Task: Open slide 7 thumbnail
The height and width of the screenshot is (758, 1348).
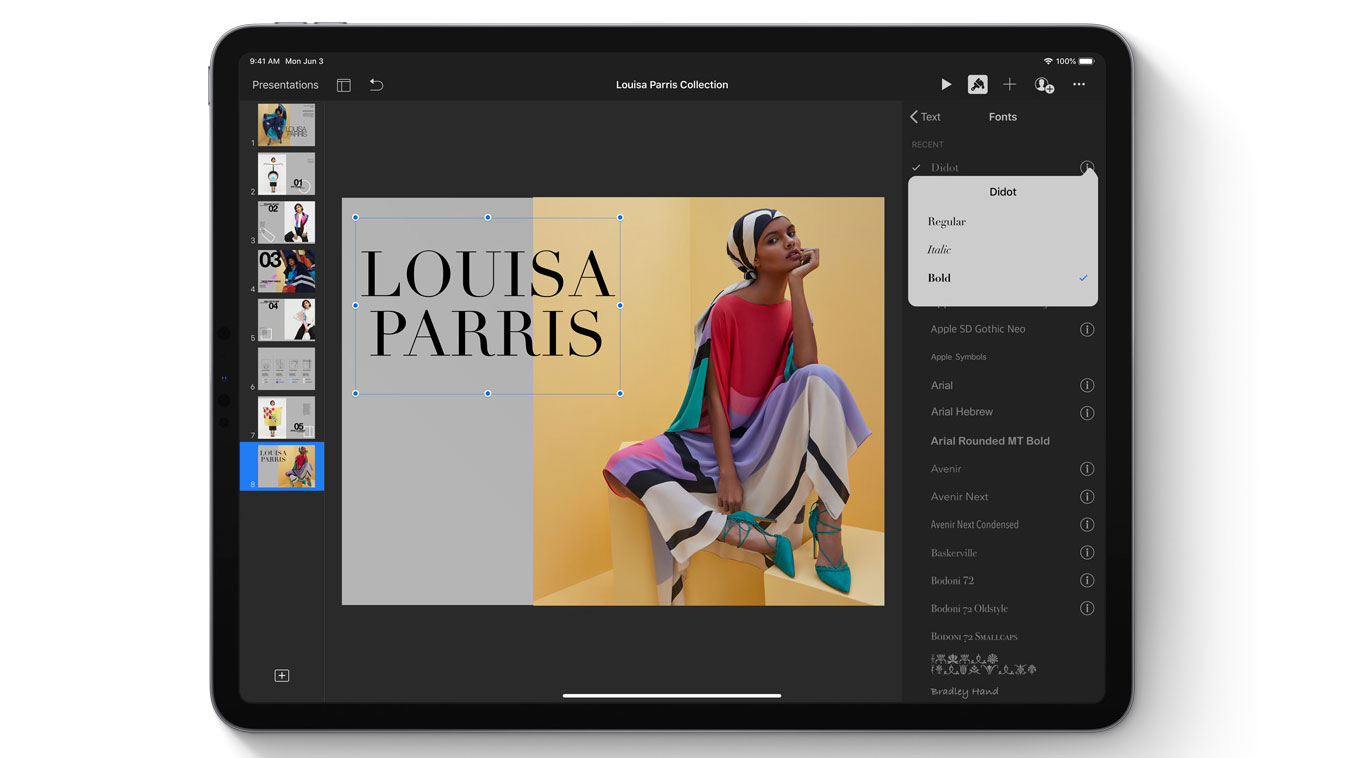Action: click(x=286, y=418)
